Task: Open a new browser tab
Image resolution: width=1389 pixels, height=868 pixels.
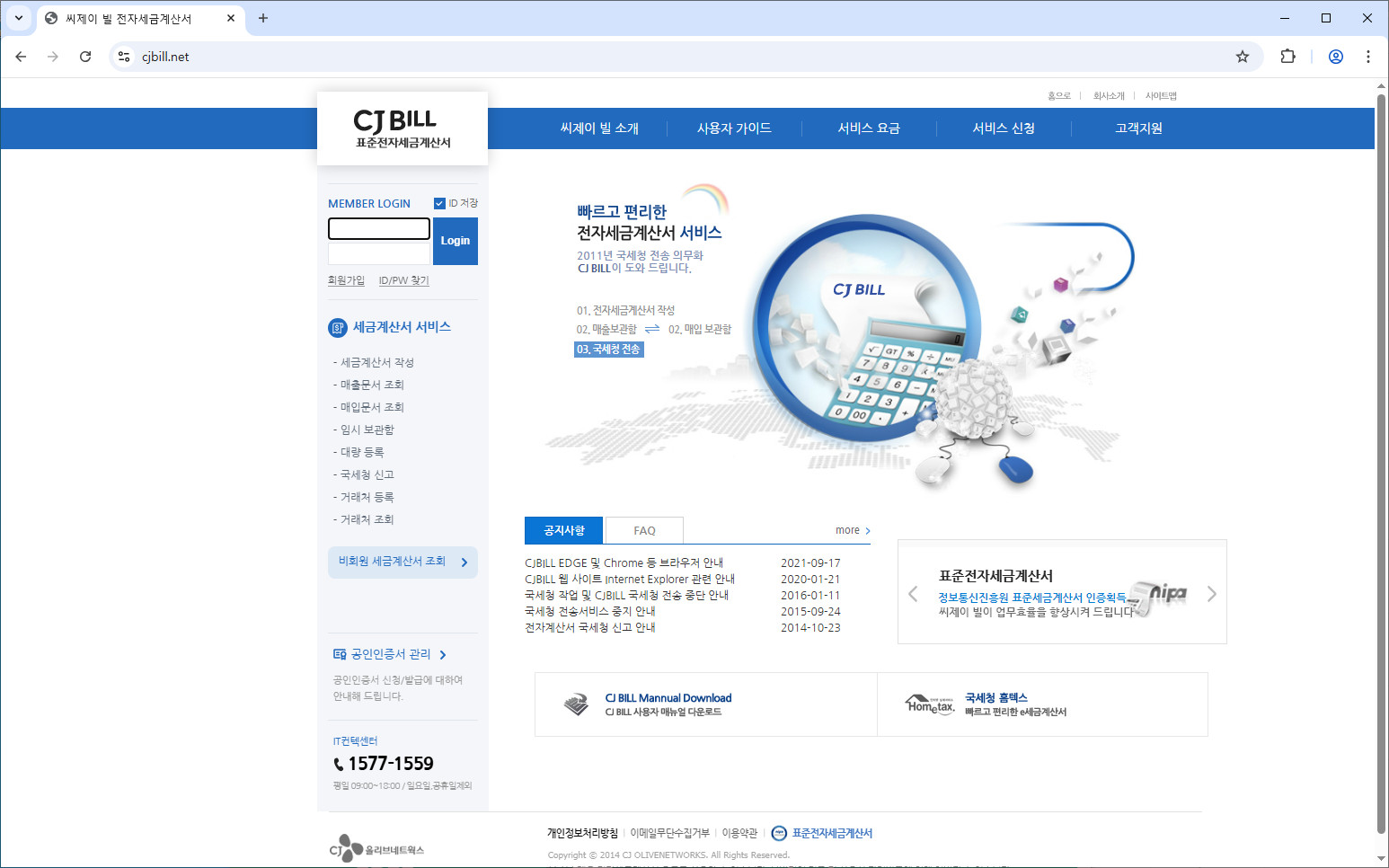Action: click(x=263, y=18)
